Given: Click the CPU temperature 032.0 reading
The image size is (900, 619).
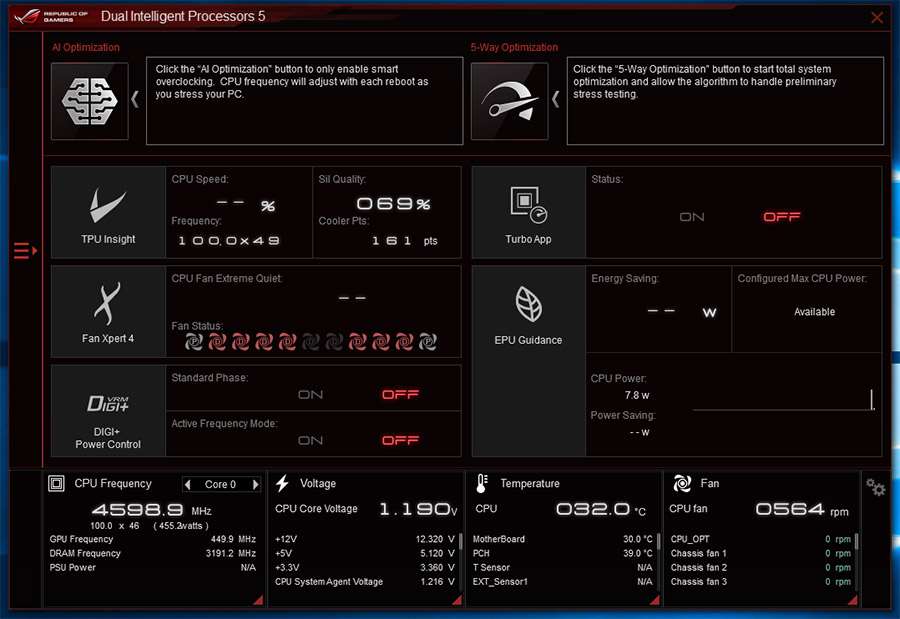Looking at the screenshot, I should [x=601, y=509].
